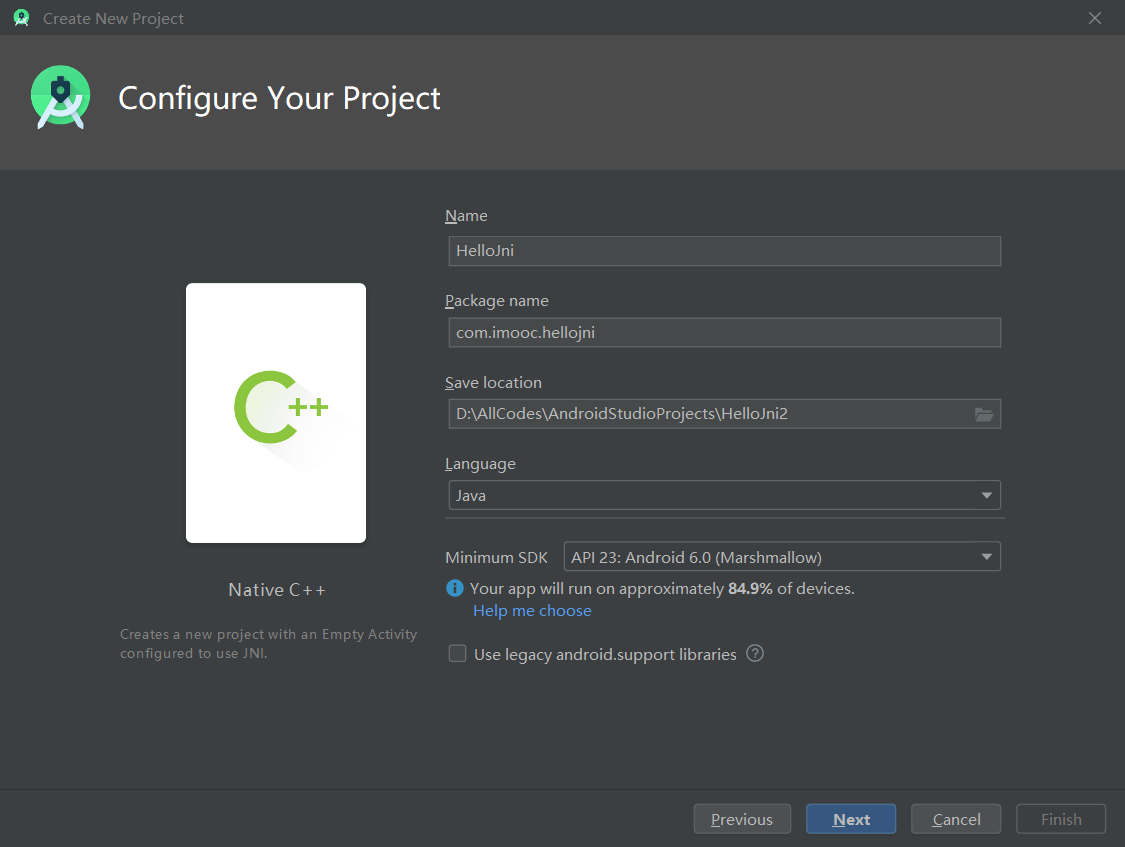Click the Android Studio icon in the title bar
Viewport: 1125px width, 847px height.
click(22, 18)
